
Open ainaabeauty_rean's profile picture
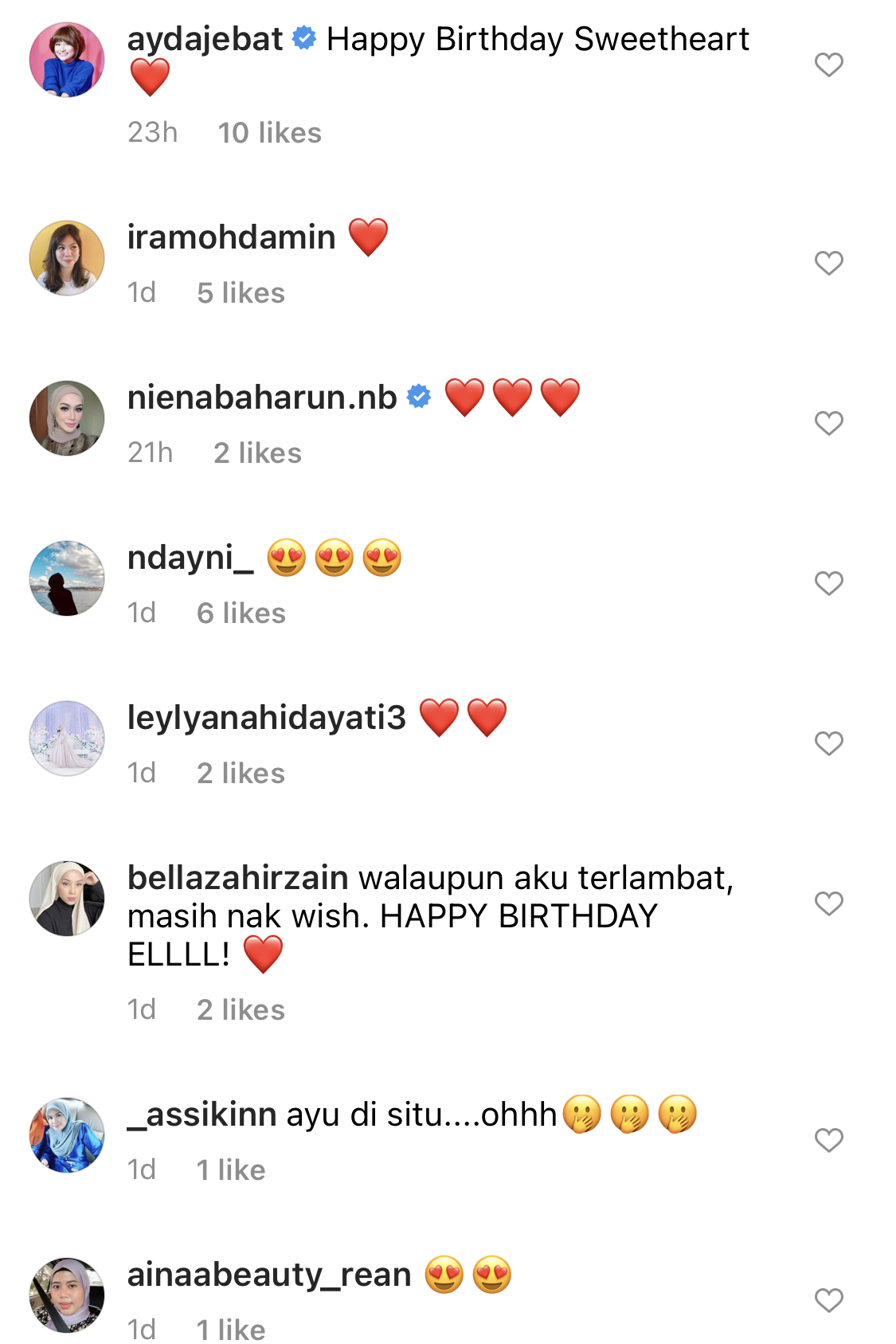click(x=67, y=1295)
